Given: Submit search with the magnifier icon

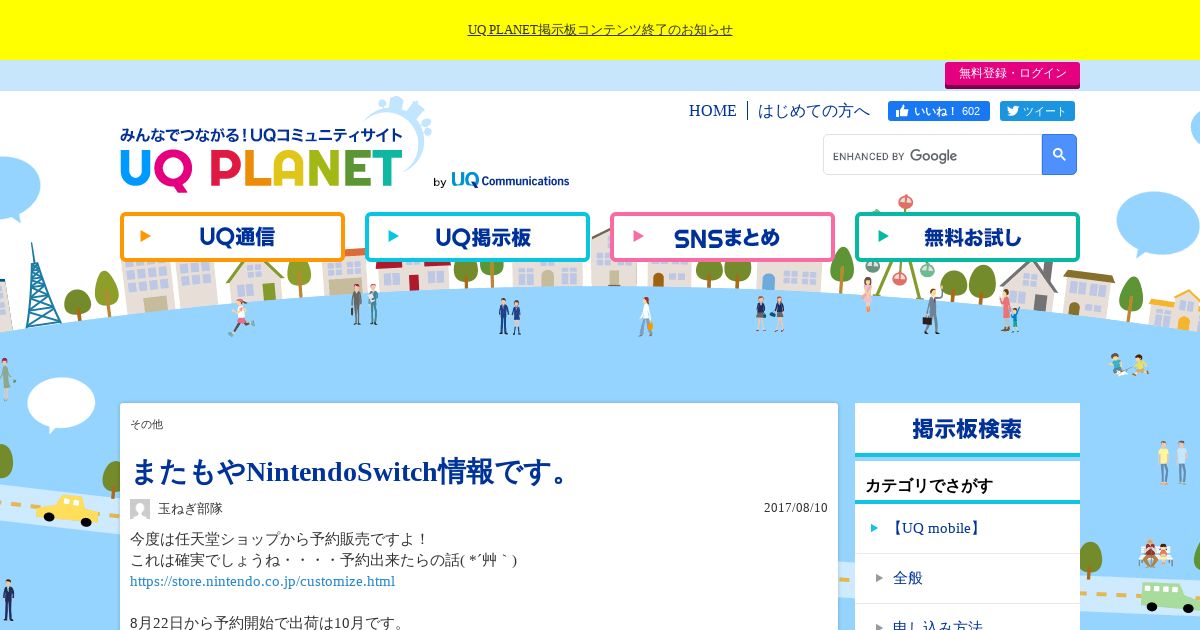Looking at the screenshot, I should pyautogui.click(x=1059, y=155).
